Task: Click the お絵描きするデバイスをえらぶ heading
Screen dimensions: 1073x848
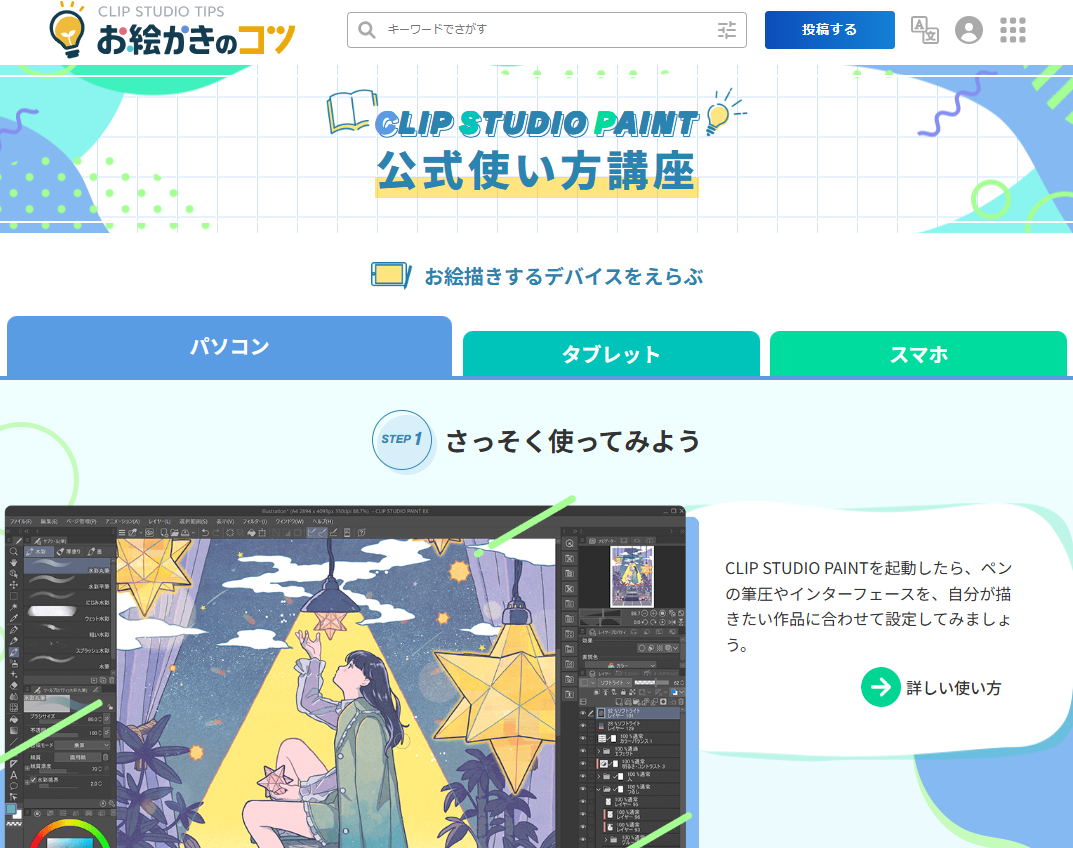Action: coord(564,277)
